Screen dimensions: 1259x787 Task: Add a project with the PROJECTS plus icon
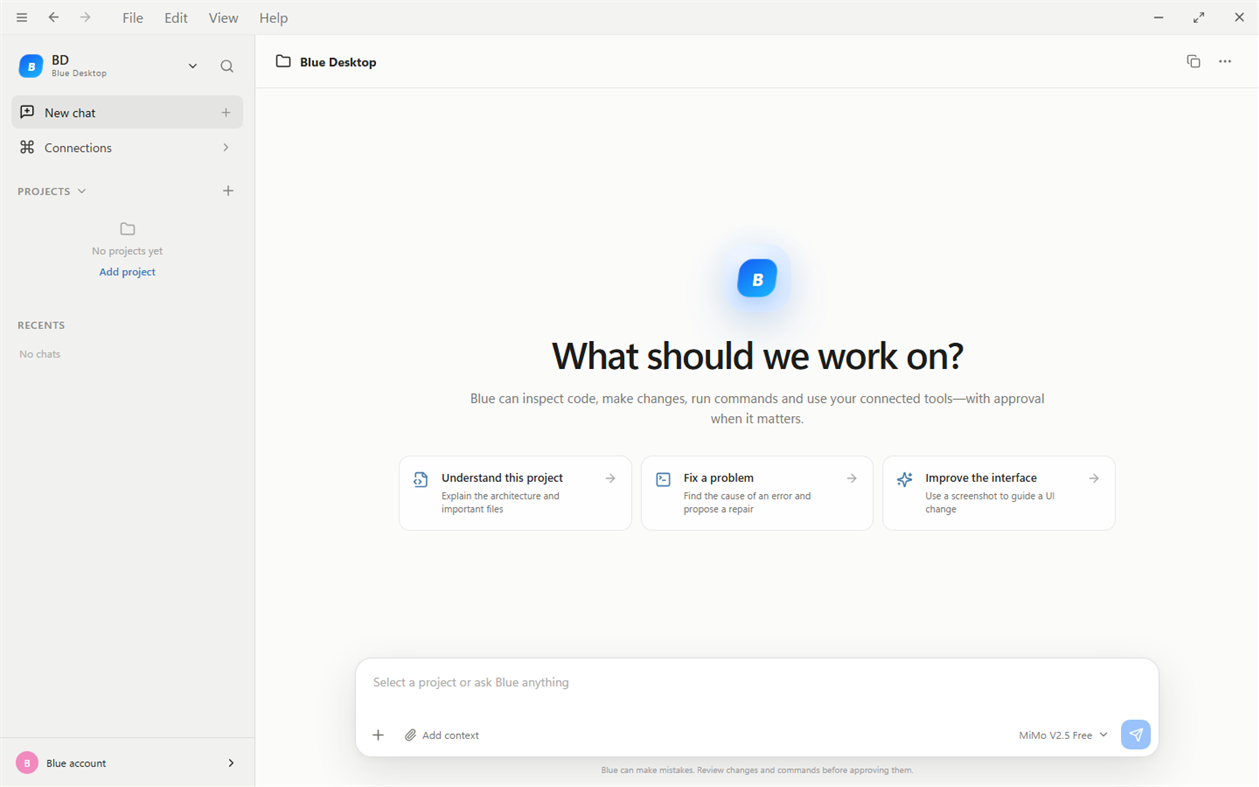click(x=228, y=190)
